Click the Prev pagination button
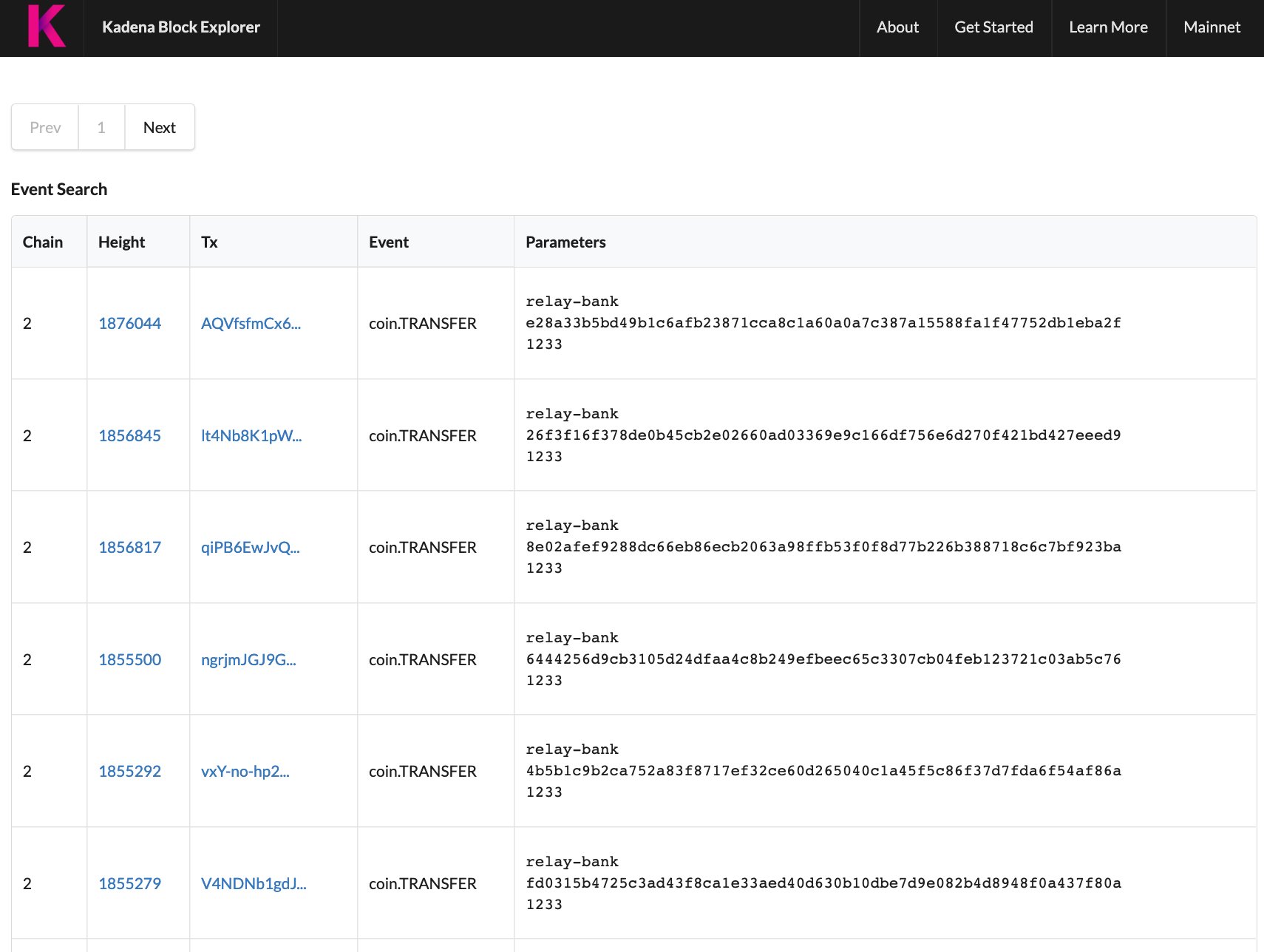Viewport: 1264px width, 952px height. coord(44,126)
